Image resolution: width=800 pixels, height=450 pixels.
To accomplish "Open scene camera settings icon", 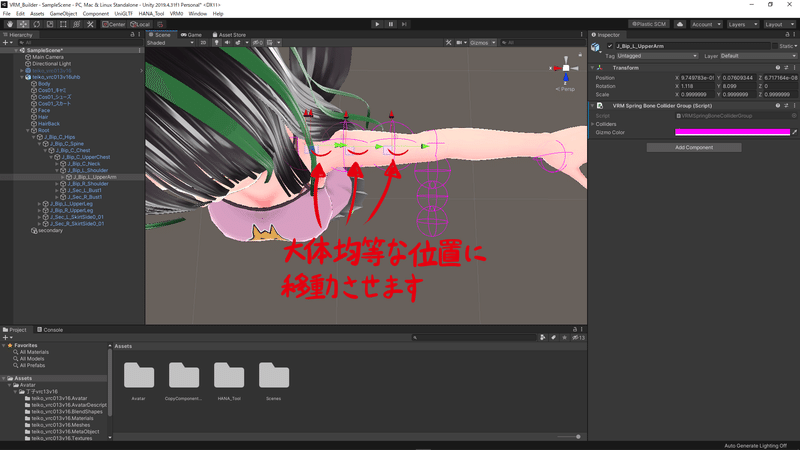I will (459, 43).
